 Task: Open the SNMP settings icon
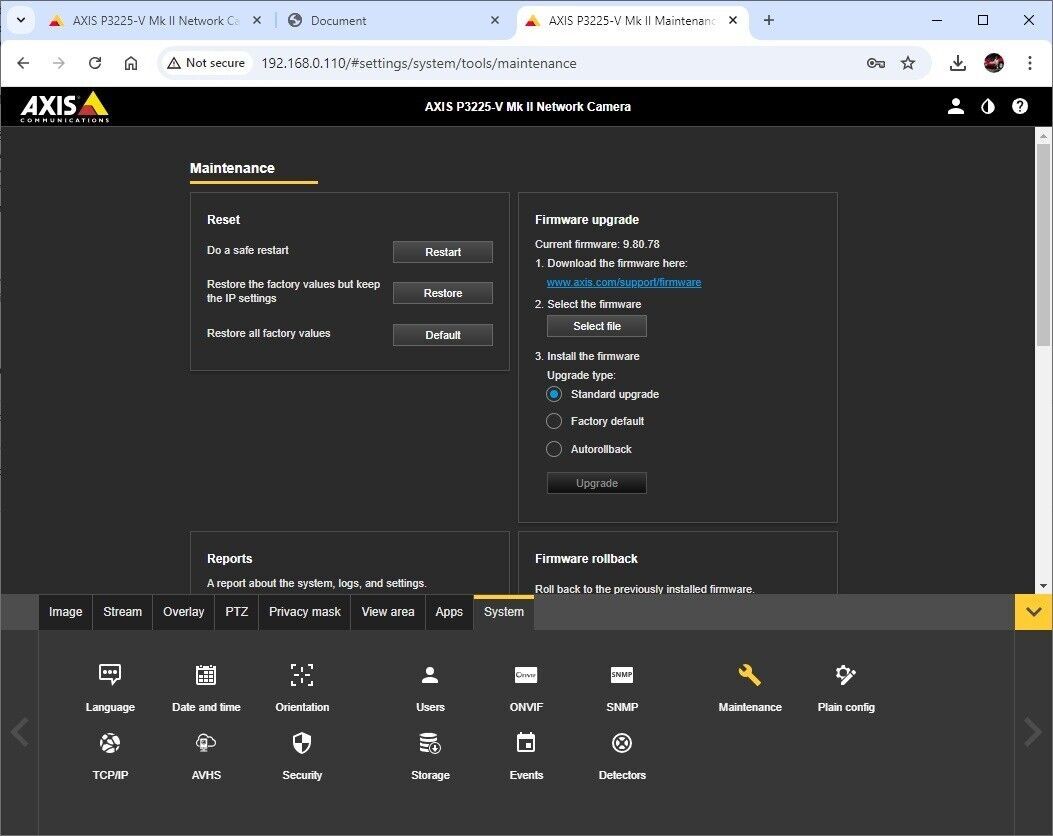(622, 674)
